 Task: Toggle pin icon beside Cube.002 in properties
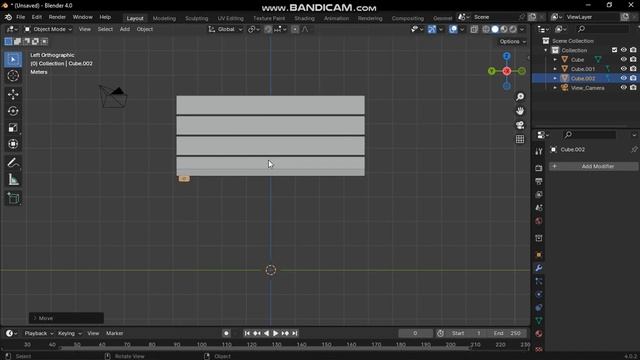(634, 150)
